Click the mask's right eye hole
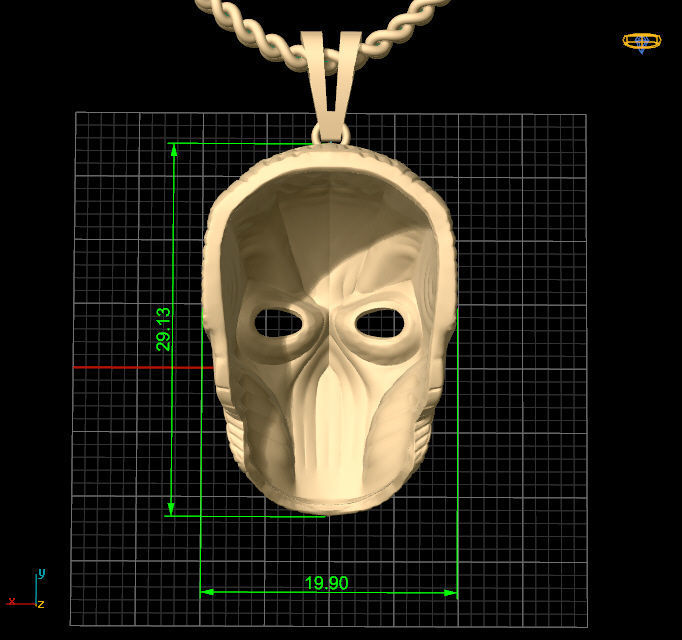682x640 pixels. (x=380, y=322)
